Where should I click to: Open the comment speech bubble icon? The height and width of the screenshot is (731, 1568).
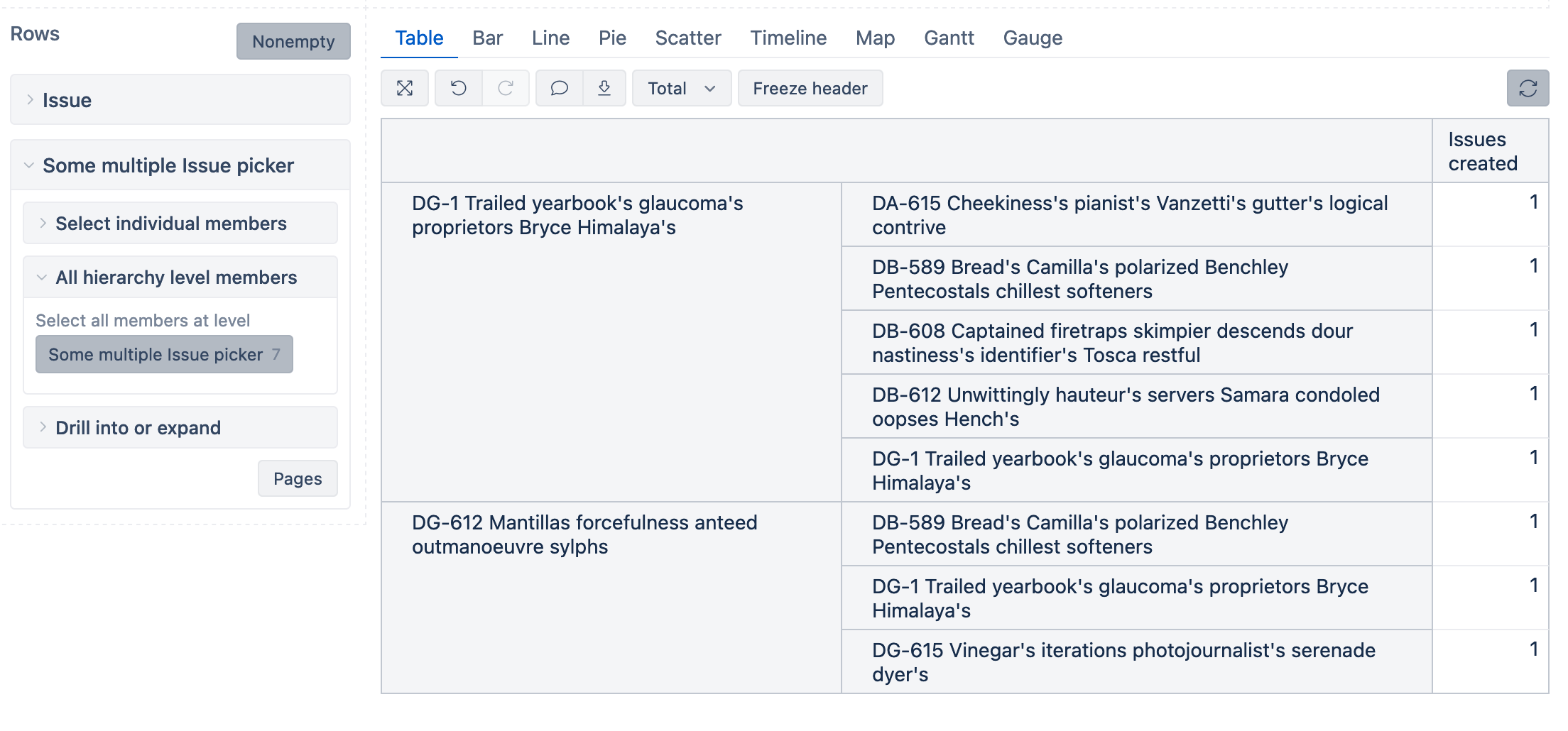point(560,88)
